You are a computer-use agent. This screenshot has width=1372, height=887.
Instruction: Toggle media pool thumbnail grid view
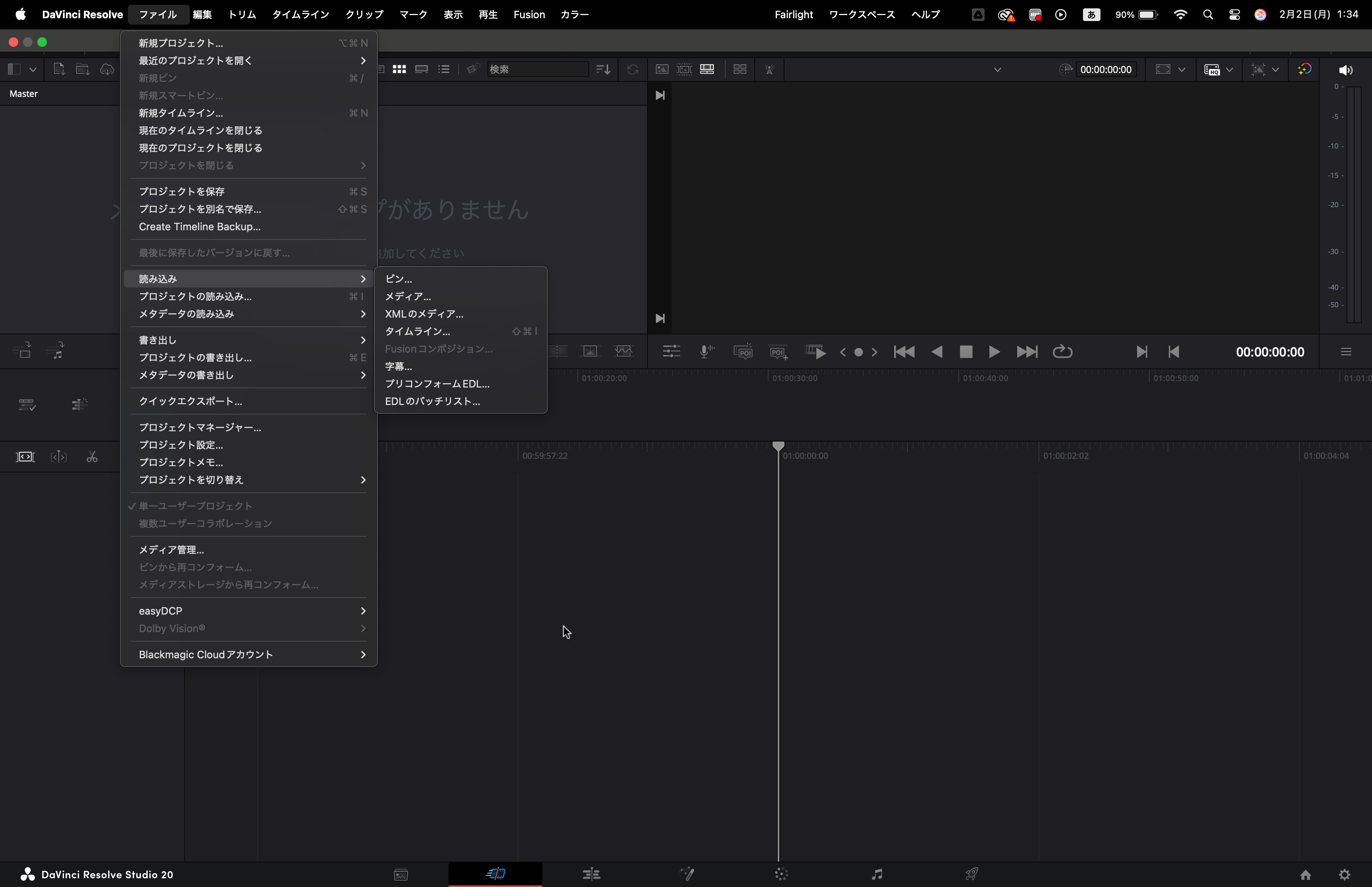pyautogui.click(x=399, y=69)
